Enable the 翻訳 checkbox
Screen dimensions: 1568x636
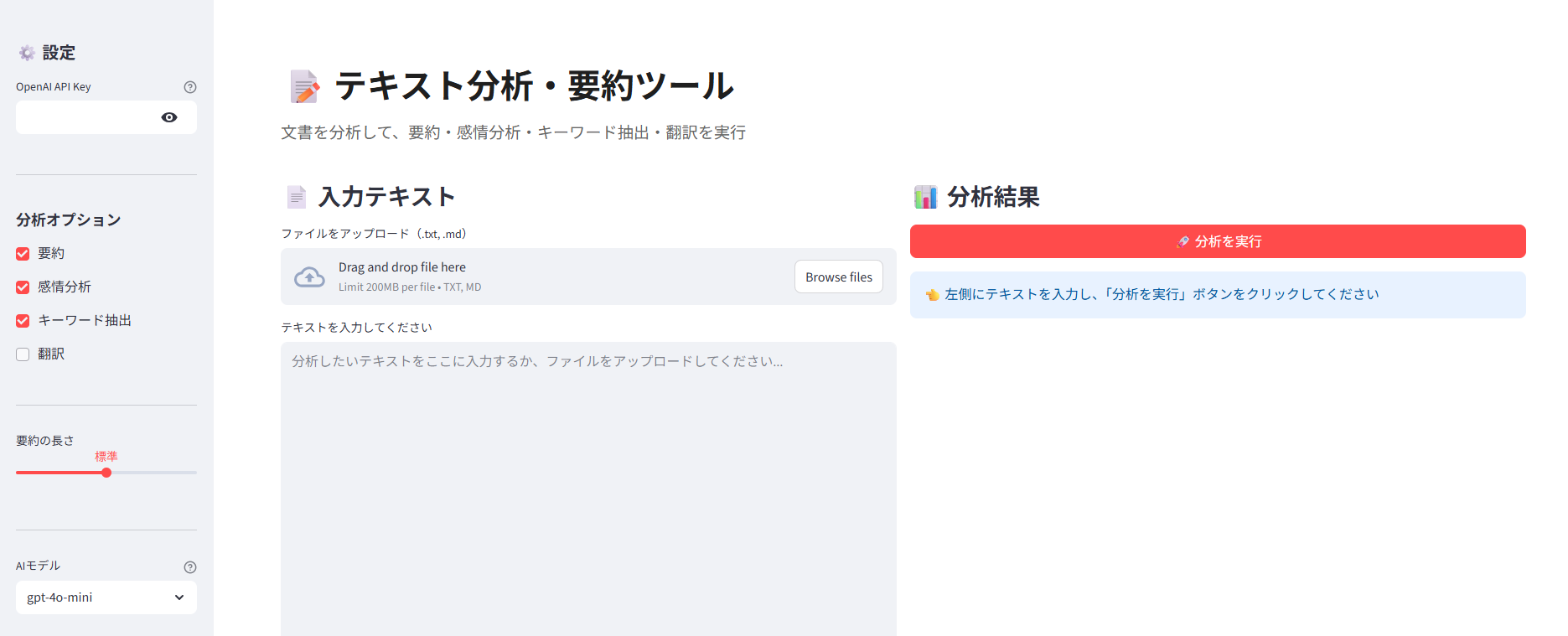tap(23, 354)
